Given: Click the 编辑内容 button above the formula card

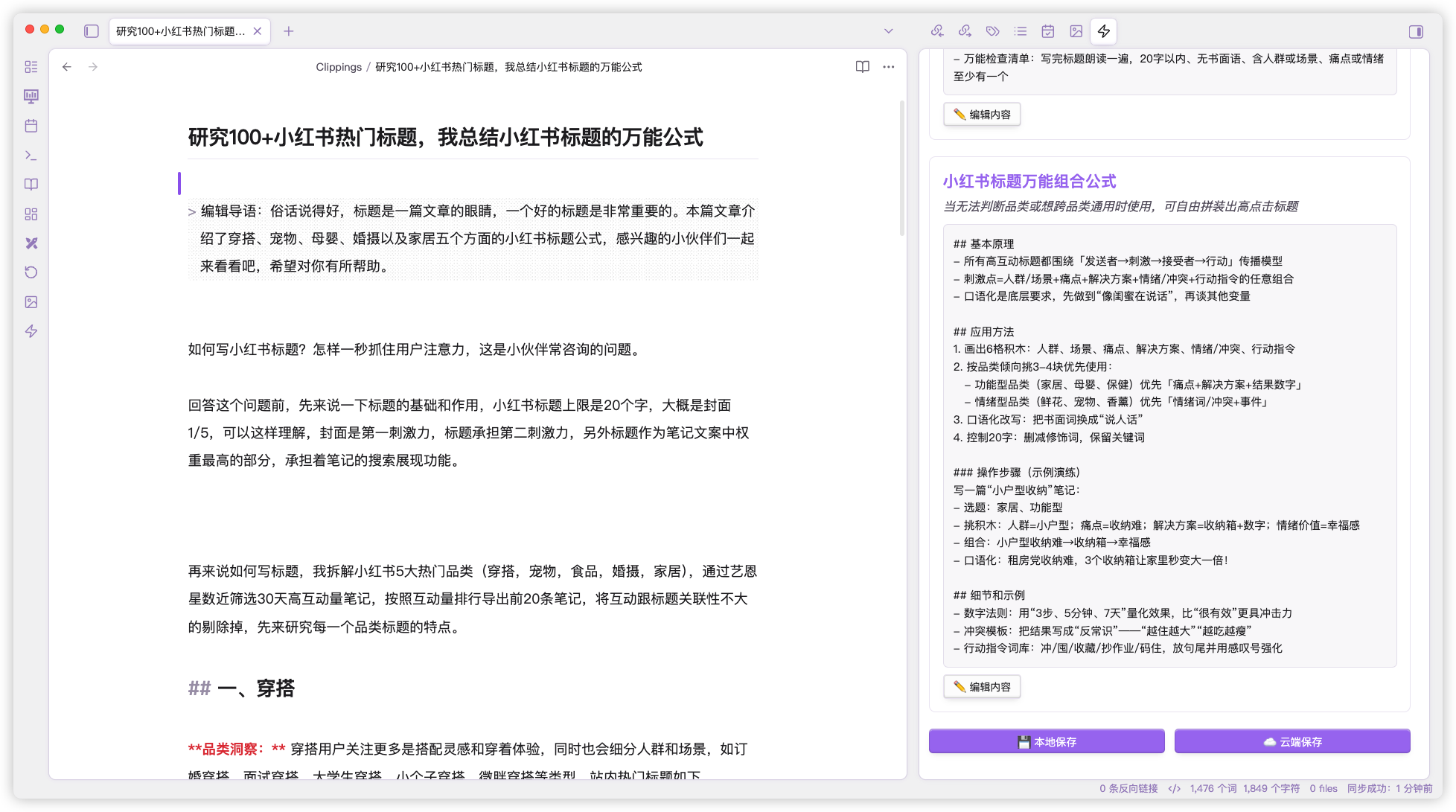Looking at the screenshot, I should [982, 115].
